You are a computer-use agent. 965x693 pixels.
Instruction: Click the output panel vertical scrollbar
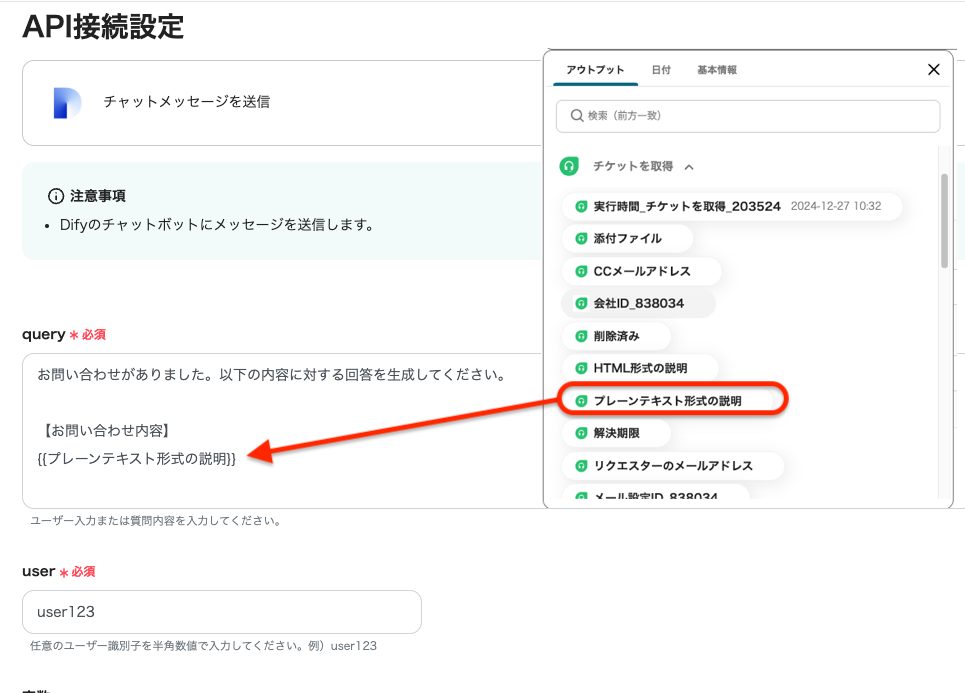[944, 220]
